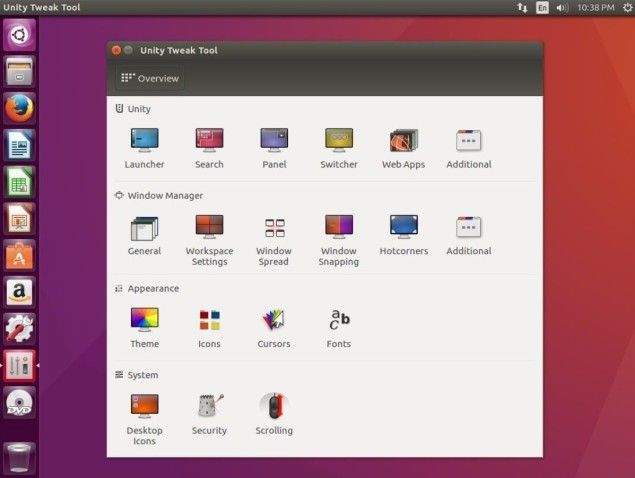Open General window manager settings
Image resolution: width=635 pixels, height=478 pixels.
145,228
